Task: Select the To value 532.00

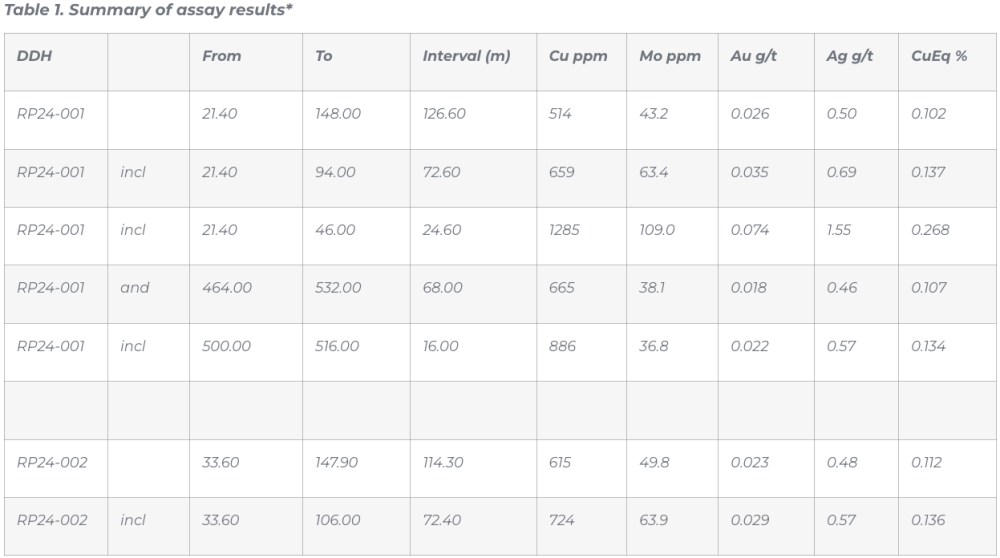Action: click(x=338, y=288)
